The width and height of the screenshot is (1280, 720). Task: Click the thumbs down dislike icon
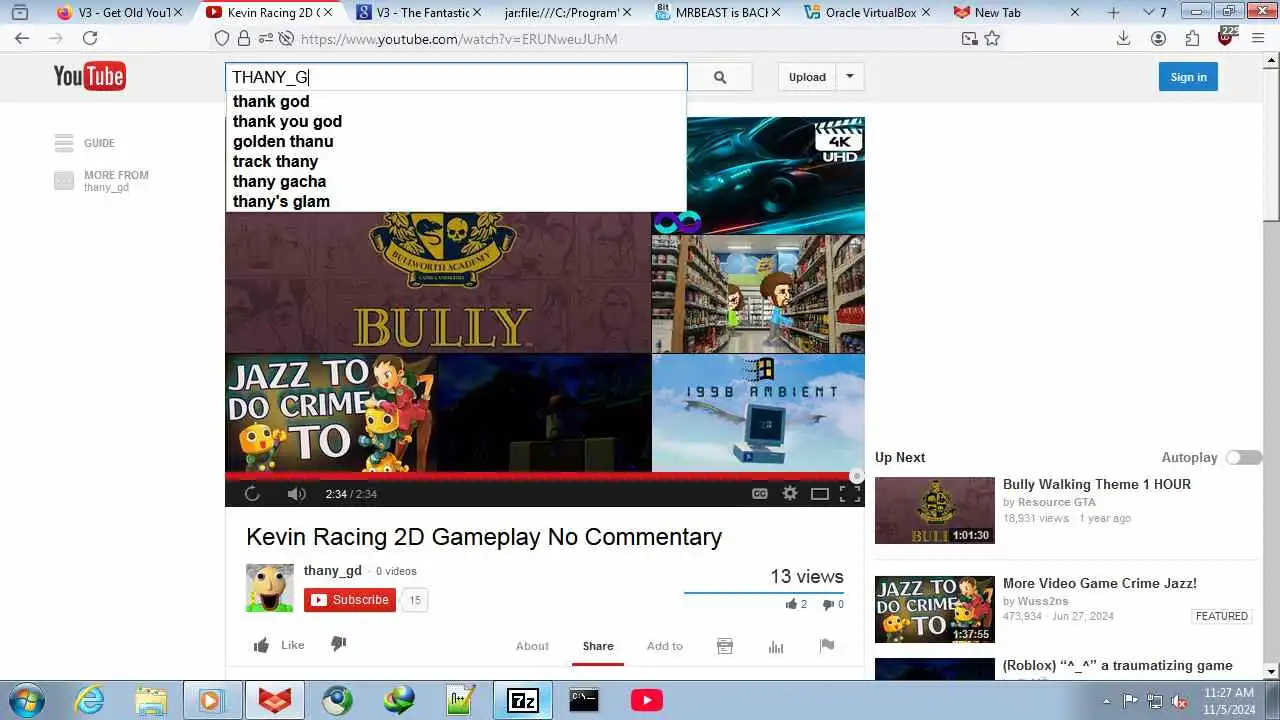pyautogui.click(x=338, y=644)
